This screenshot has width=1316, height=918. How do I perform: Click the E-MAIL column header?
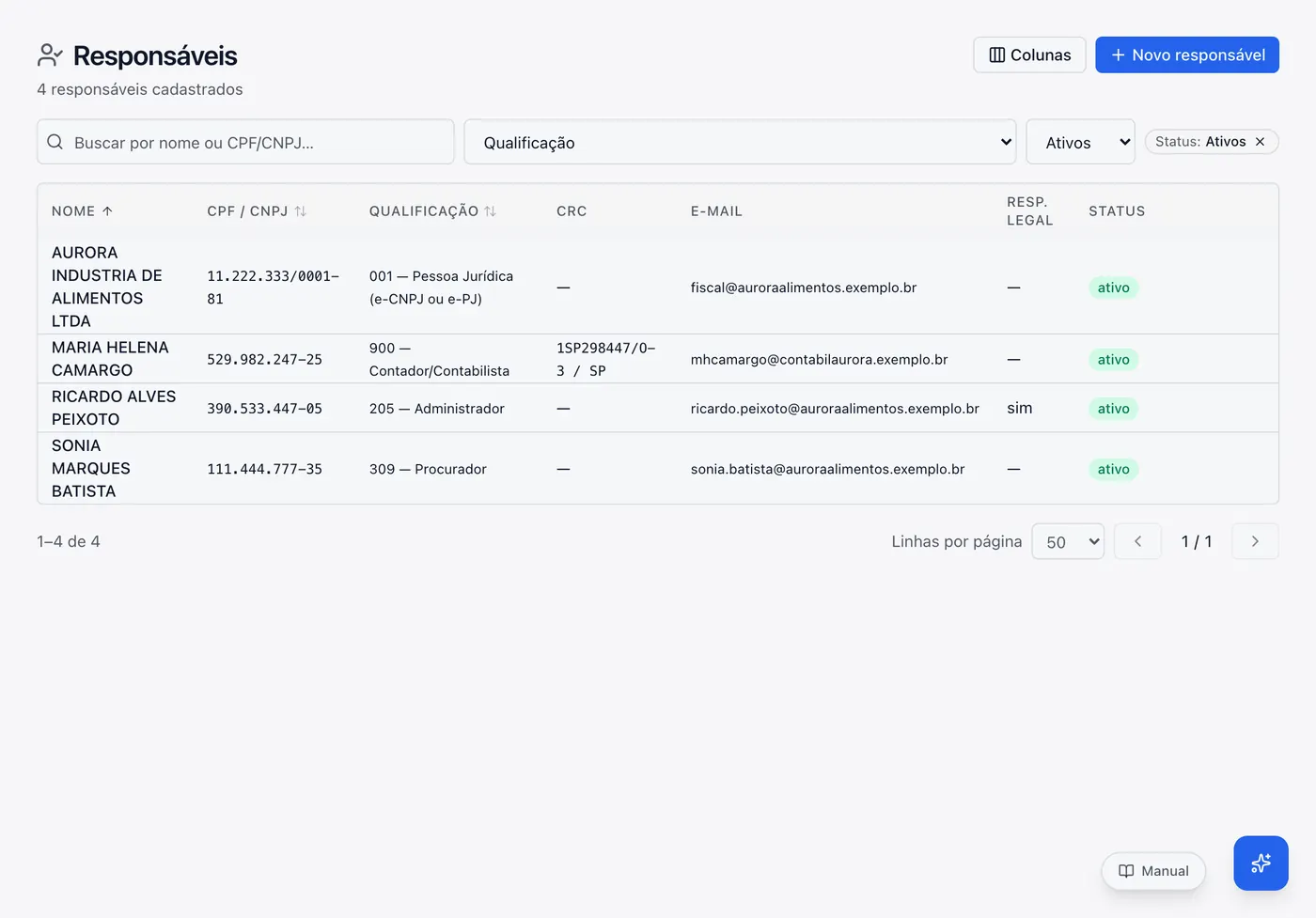[x=716, y=211]
